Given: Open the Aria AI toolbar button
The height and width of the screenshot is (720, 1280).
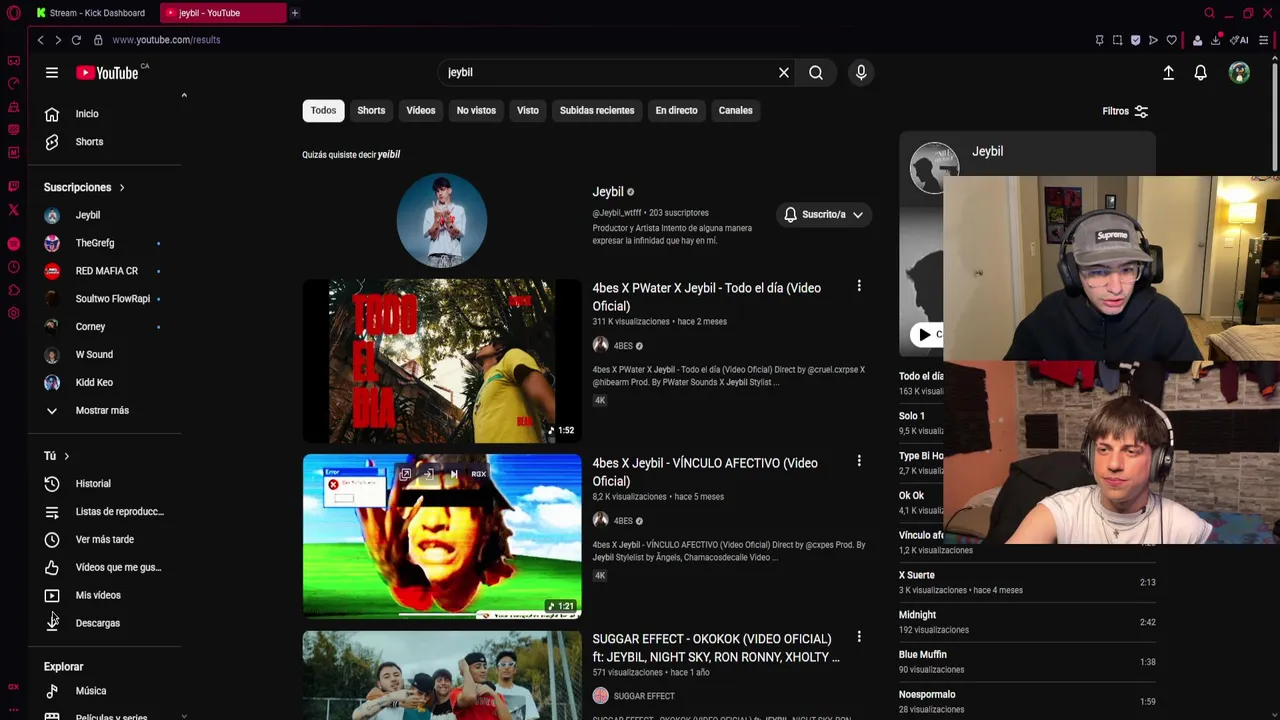Looking at the screenshot, I should 1239,40.
